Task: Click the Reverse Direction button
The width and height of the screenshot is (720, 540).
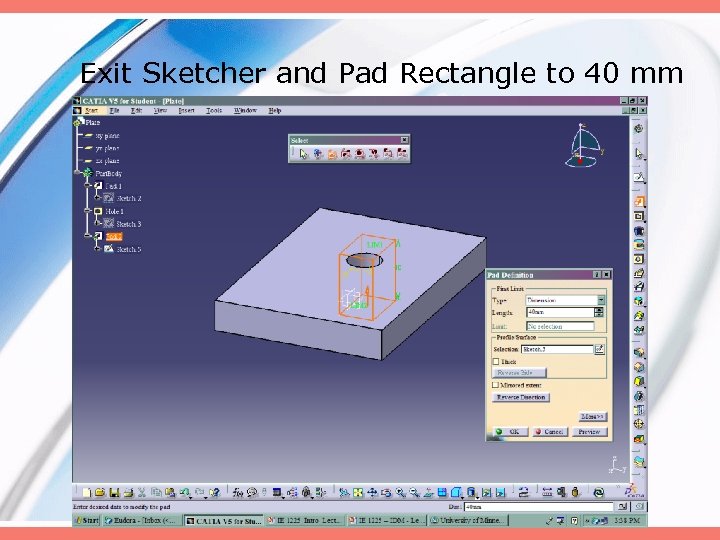Action: click(x=521, y=397)
